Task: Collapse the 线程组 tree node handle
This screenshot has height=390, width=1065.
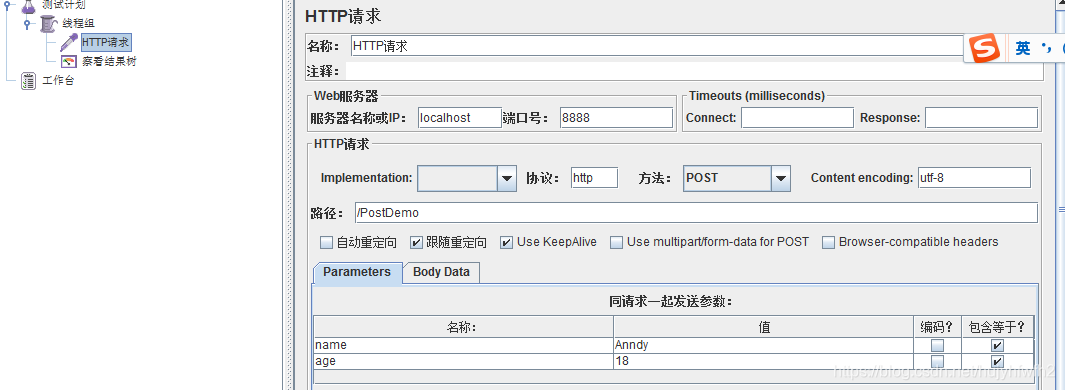Action: tap(27, 24)
